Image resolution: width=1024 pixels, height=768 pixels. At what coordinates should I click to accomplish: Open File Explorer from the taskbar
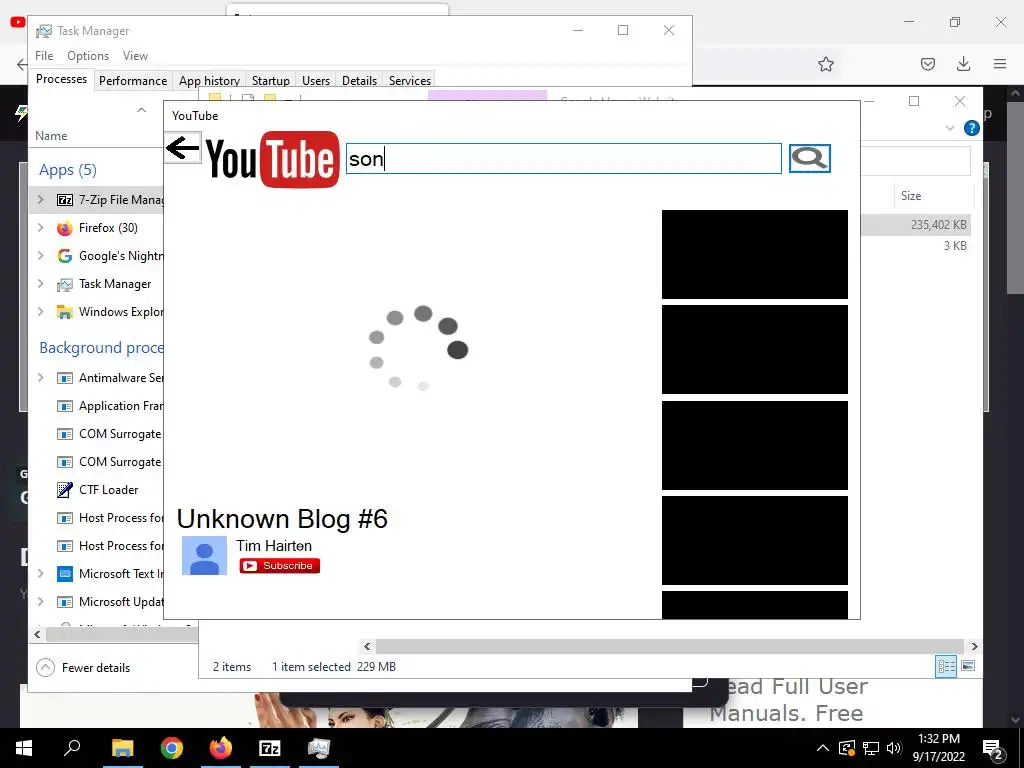coord(122,748)
